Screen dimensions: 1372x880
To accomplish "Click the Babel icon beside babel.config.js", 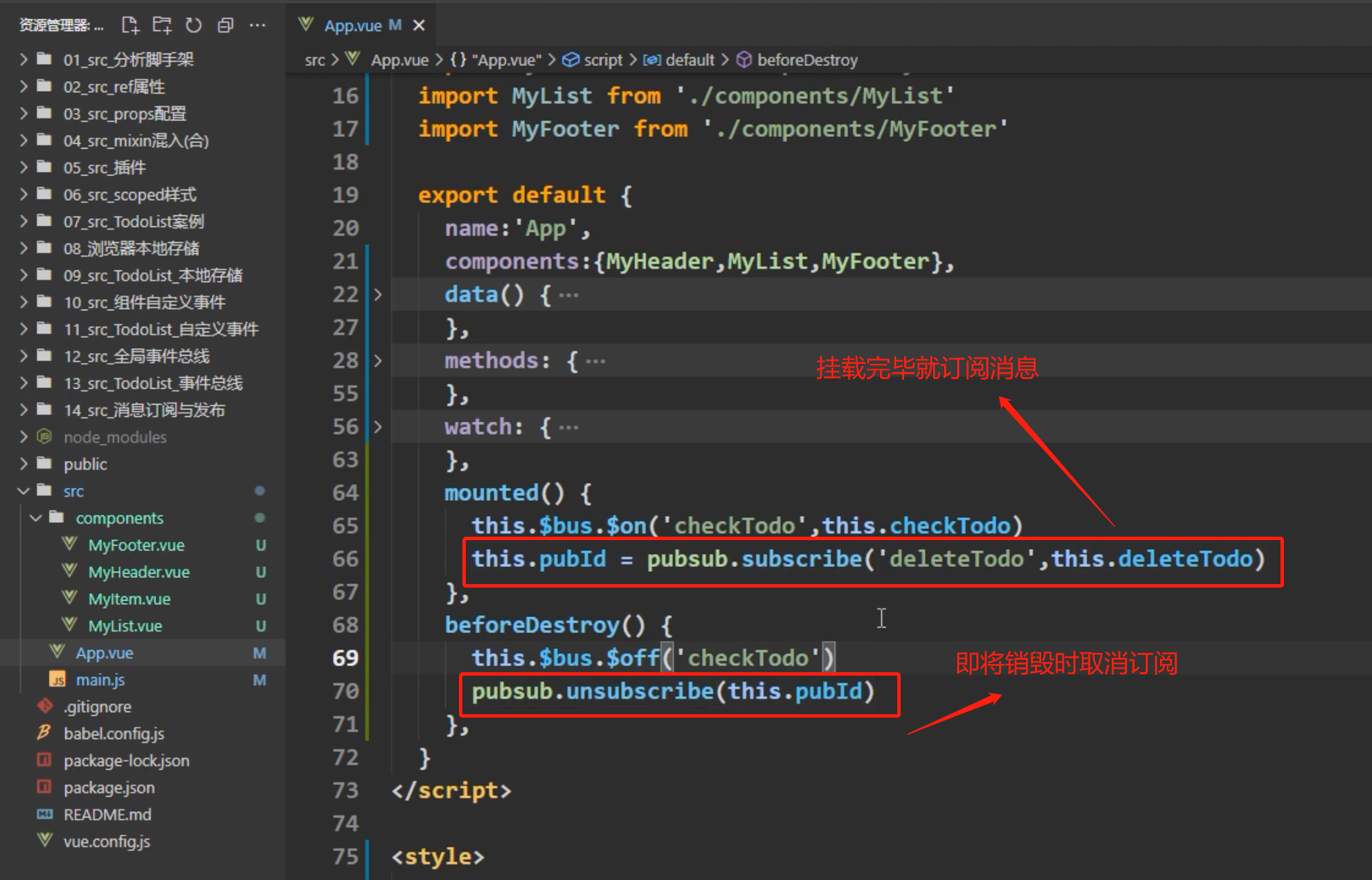I will [45, 733].
